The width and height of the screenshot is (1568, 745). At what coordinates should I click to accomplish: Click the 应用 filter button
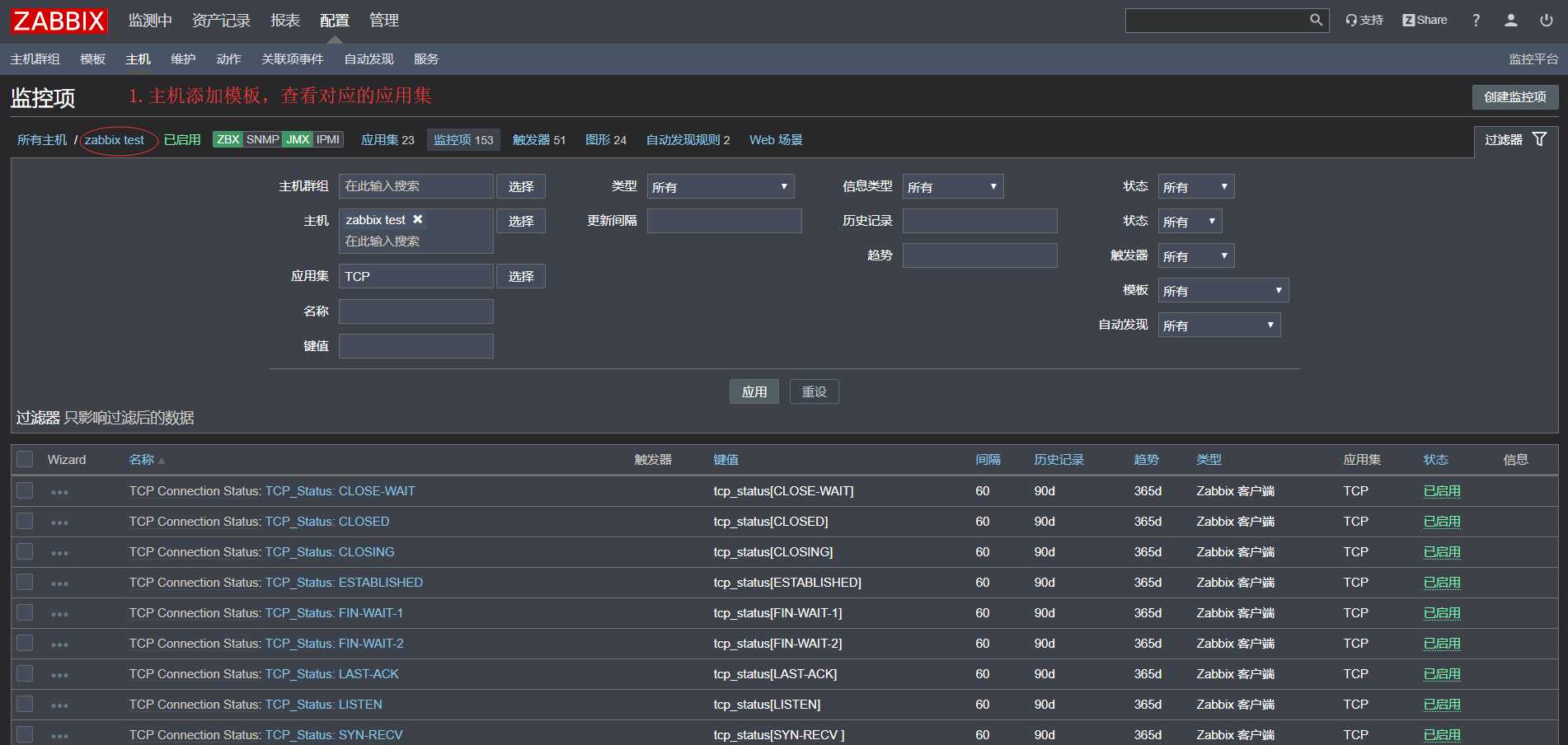tap(754, 391)
